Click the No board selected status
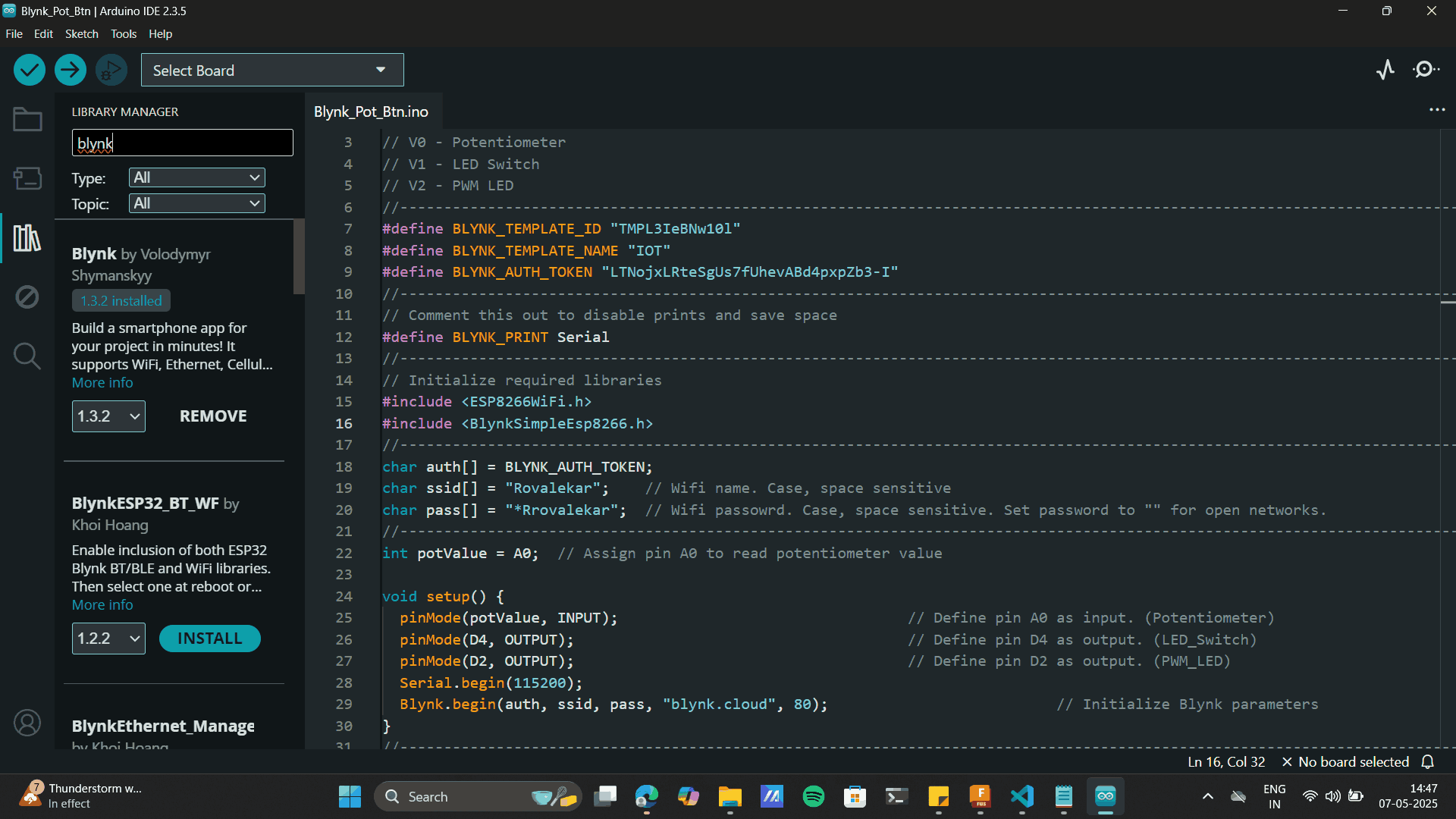The image size is (1456, 819). click(x=1345, y=762)
